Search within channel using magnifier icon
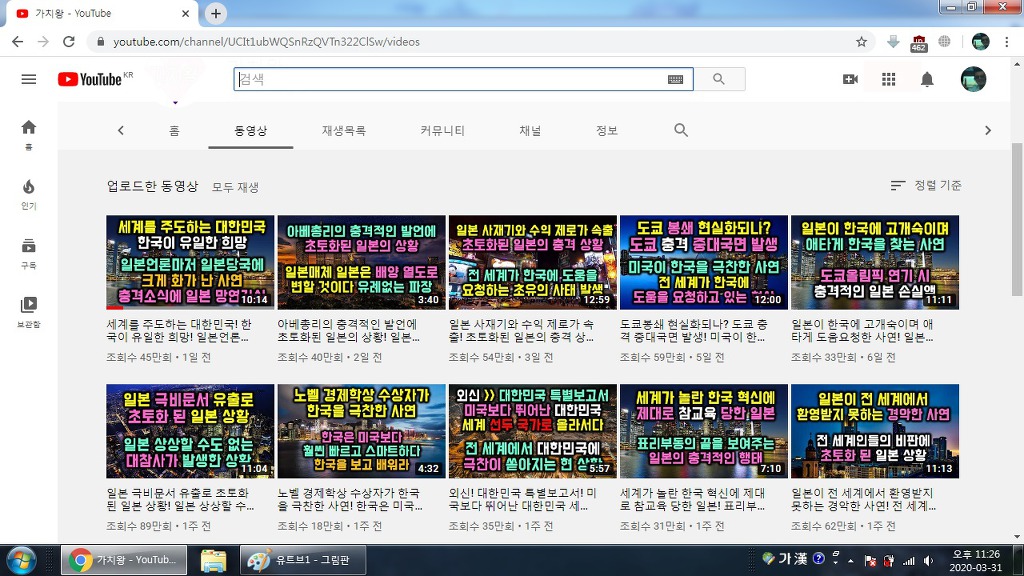 (x=681, y=131)
